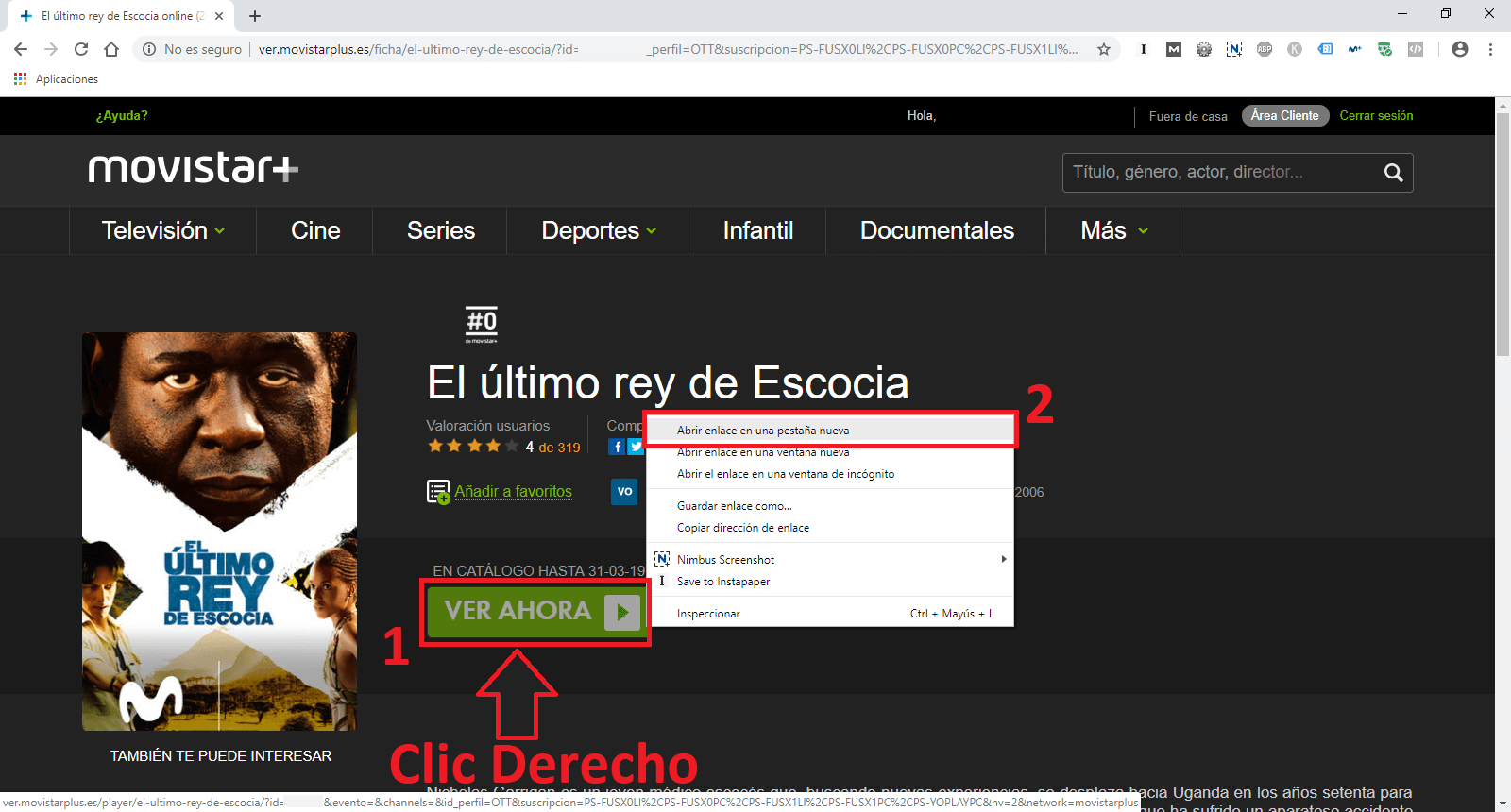Click Cerrar sesión link
This screenshot has width=1511, height=812.
1376,116
